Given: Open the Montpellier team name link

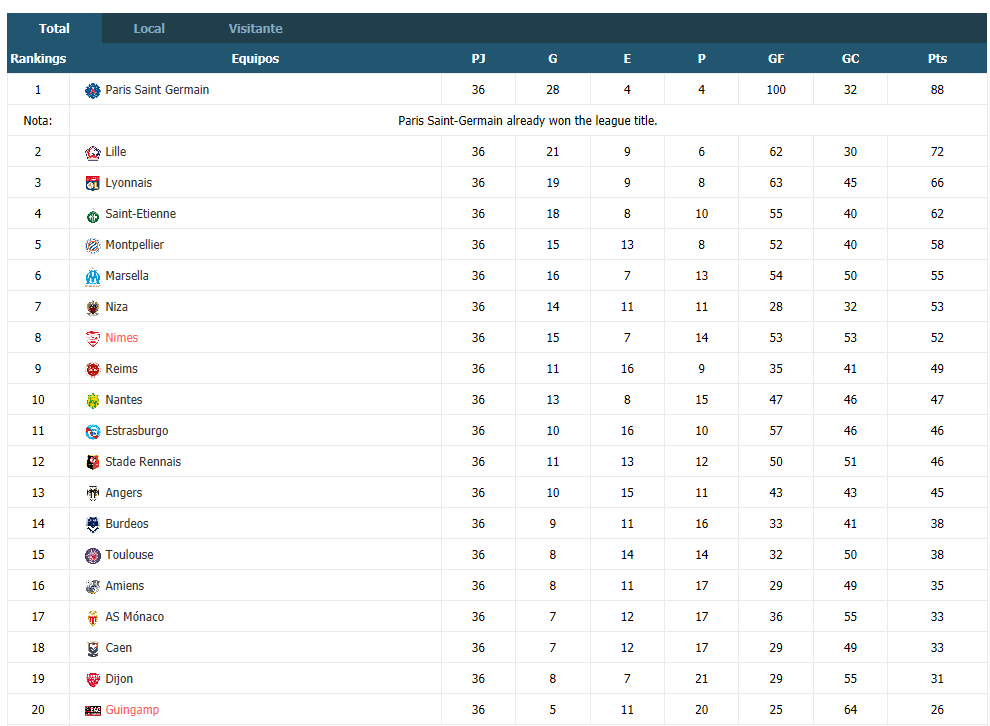Looking at the screenshot, I should 134,245.
